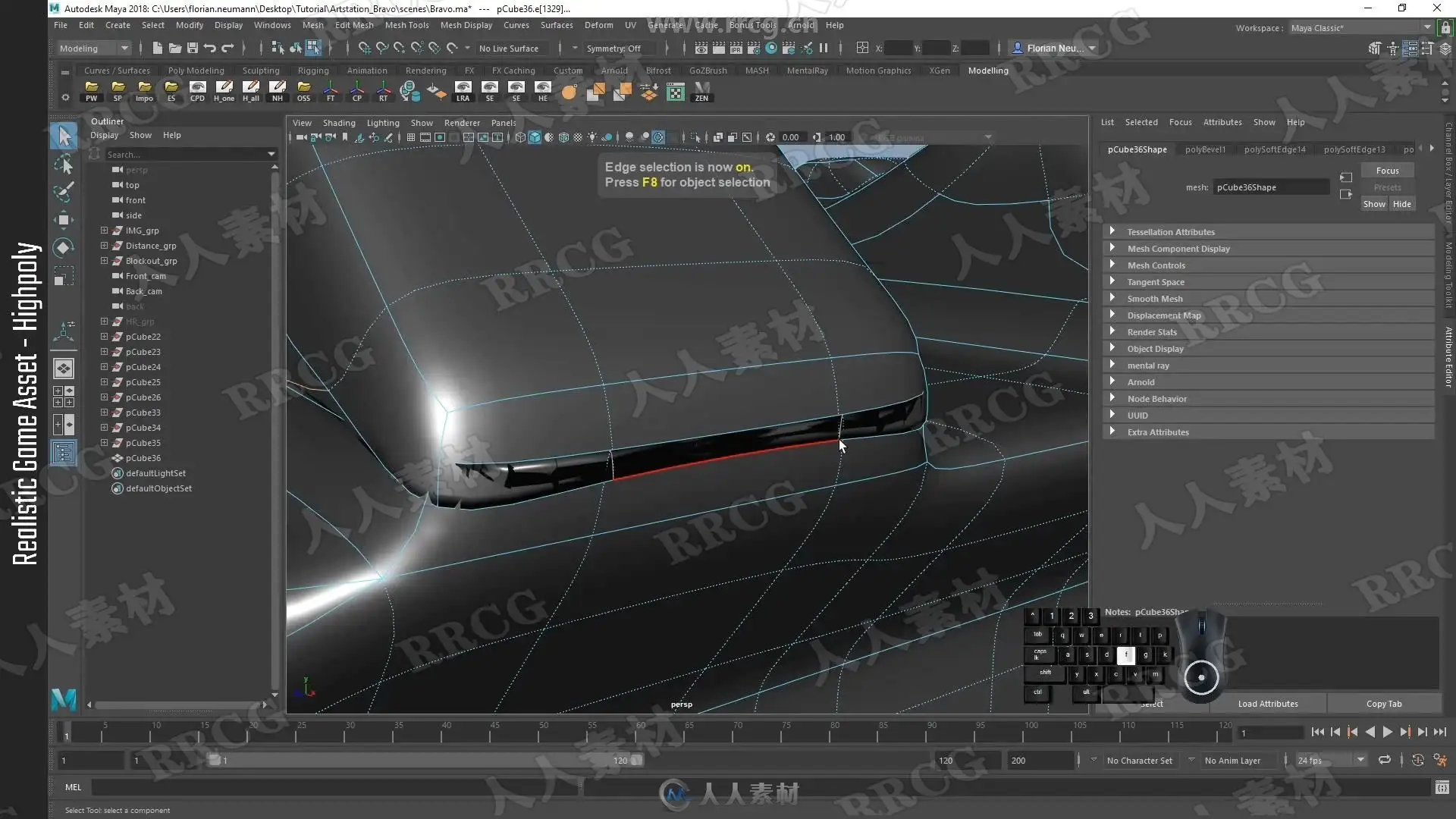This screenshot has height=819, width=1456.
Task: Click the Outliner horizontal scrollbar
Action: pos(176,704)
